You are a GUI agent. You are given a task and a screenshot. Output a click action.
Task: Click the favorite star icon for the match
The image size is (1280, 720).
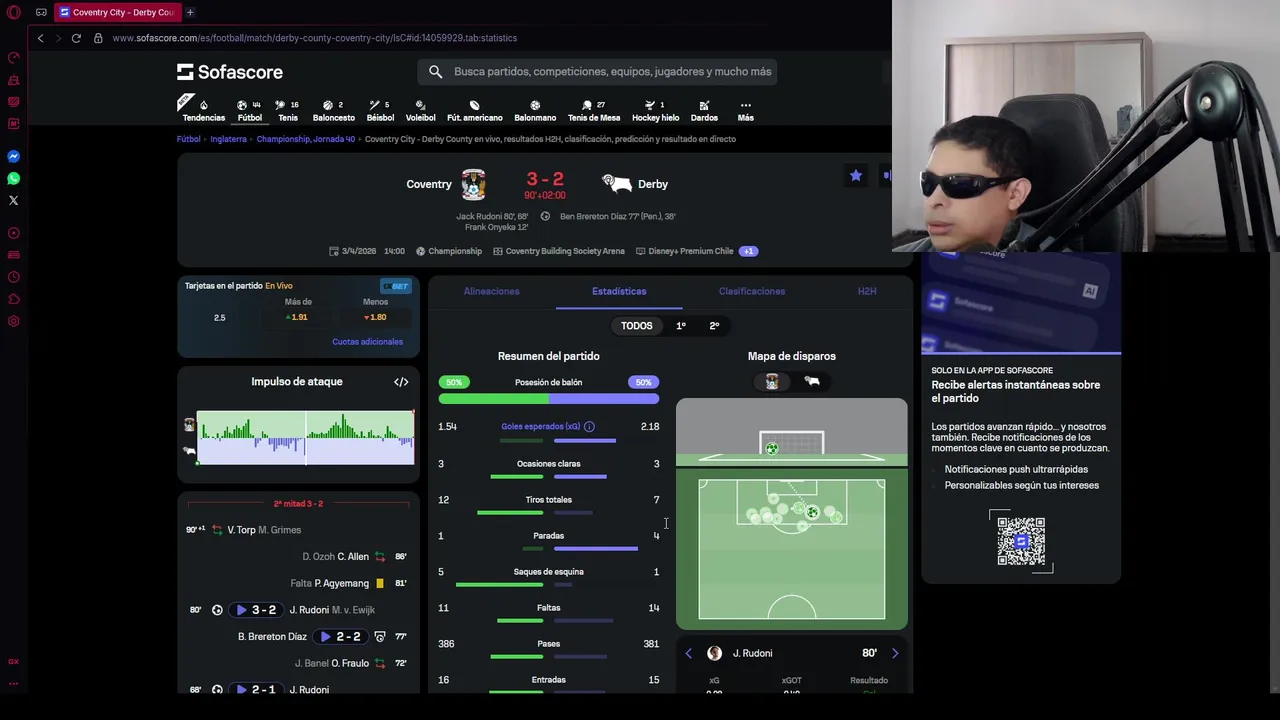[x=856, y=176]
